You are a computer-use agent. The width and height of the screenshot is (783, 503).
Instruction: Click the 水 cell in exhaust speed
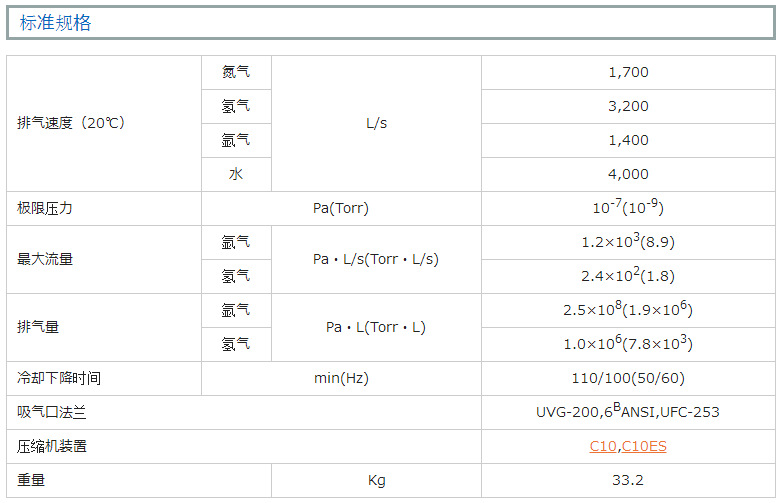tap(236, 174)
